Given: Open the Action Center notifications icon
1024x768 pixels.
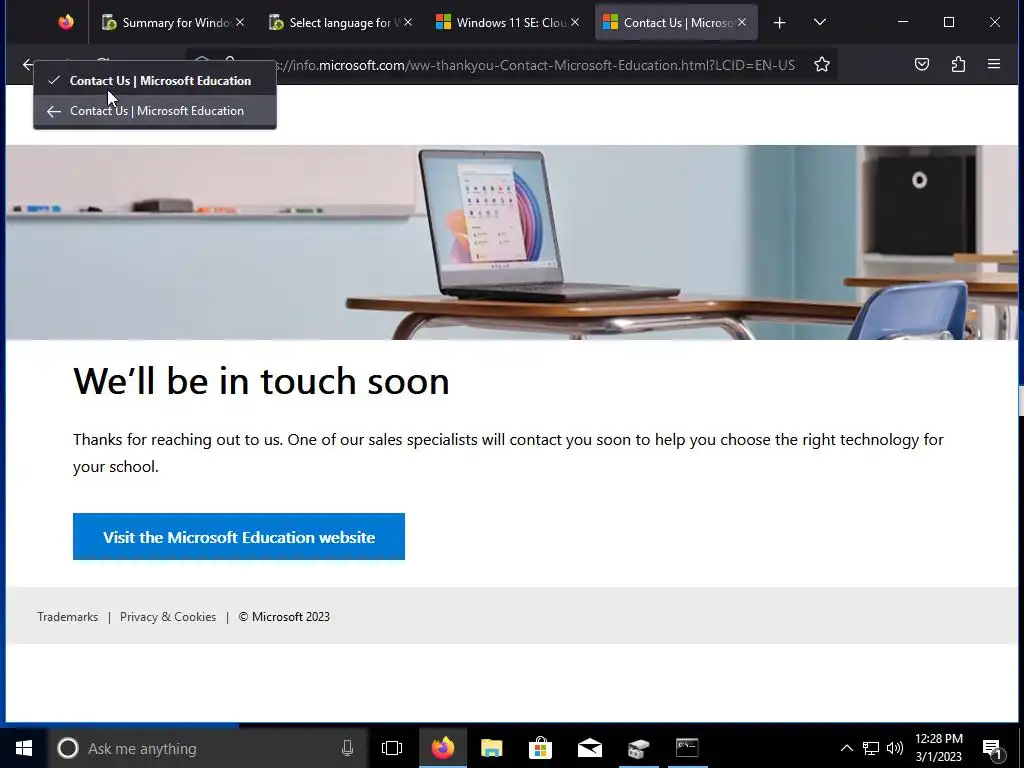Looking at the screenshot, I should 992,748.
